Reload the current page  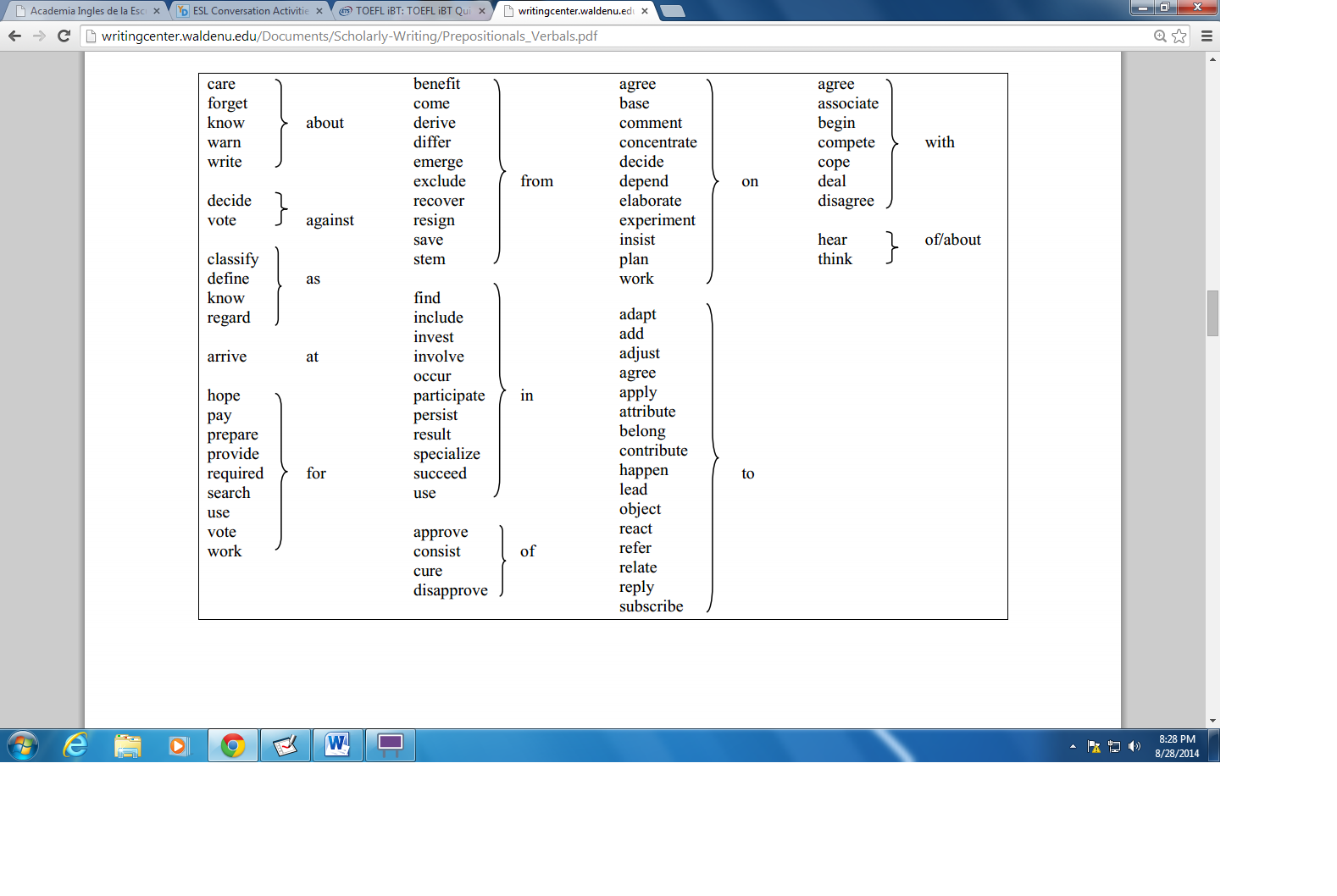(x=64, y=36)
